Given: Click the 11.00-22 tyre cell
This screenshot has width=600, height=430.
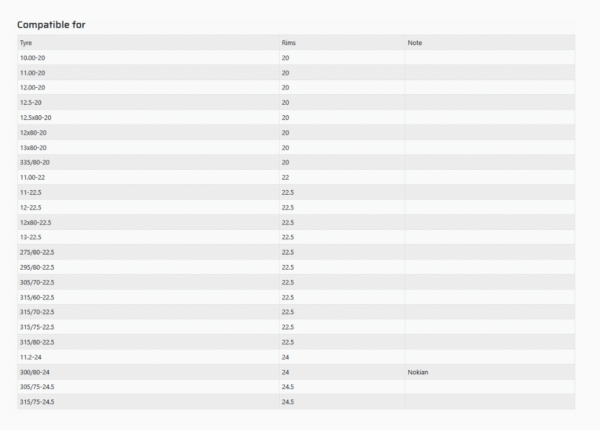Looking at the screenshot, I should pos(33,177).
